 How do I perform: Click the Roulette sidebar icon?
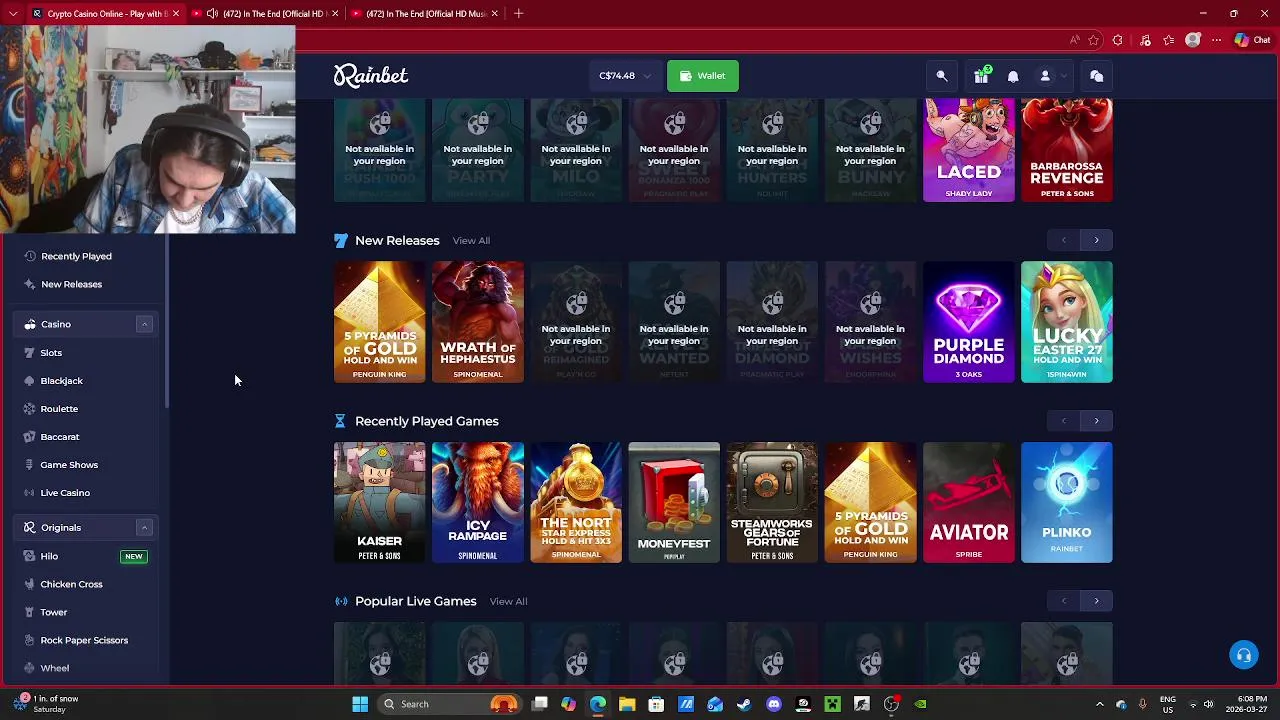coord(30,408)
